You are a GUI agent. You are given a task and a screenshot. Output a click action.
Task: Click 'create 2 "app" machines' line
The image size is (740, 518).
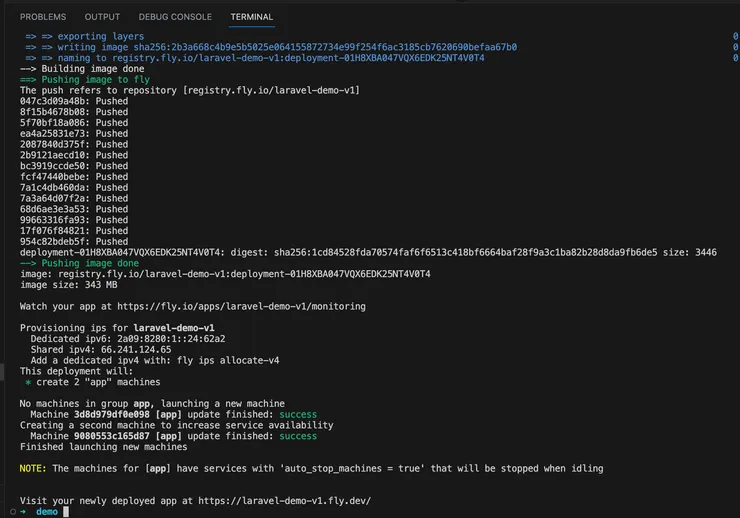(93, 383)
